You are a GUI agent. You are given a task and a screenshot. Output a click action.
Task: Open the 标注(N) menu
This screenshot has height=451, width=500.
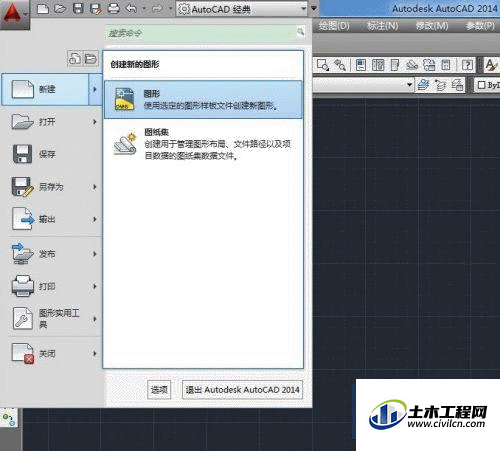[x=383, y=26]
